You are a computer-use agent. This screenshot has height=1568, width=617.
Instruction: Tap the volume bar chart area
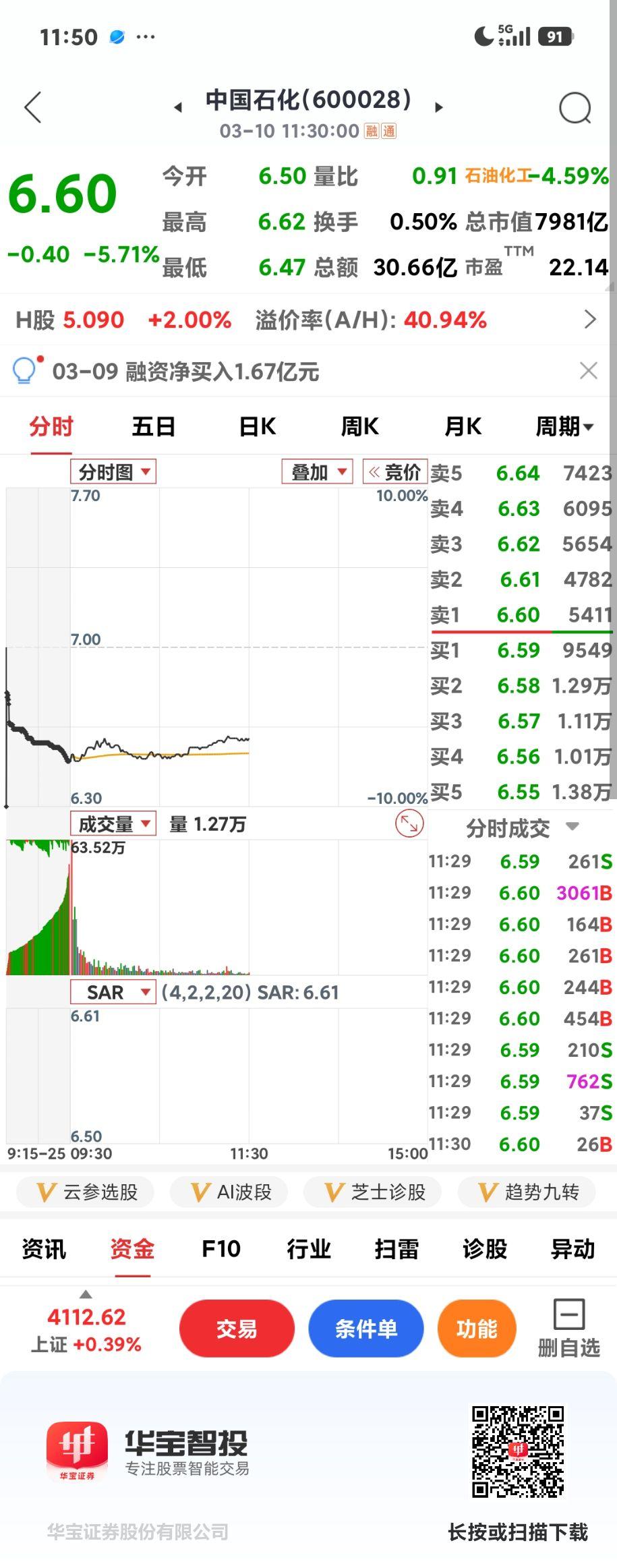[216, 906]
